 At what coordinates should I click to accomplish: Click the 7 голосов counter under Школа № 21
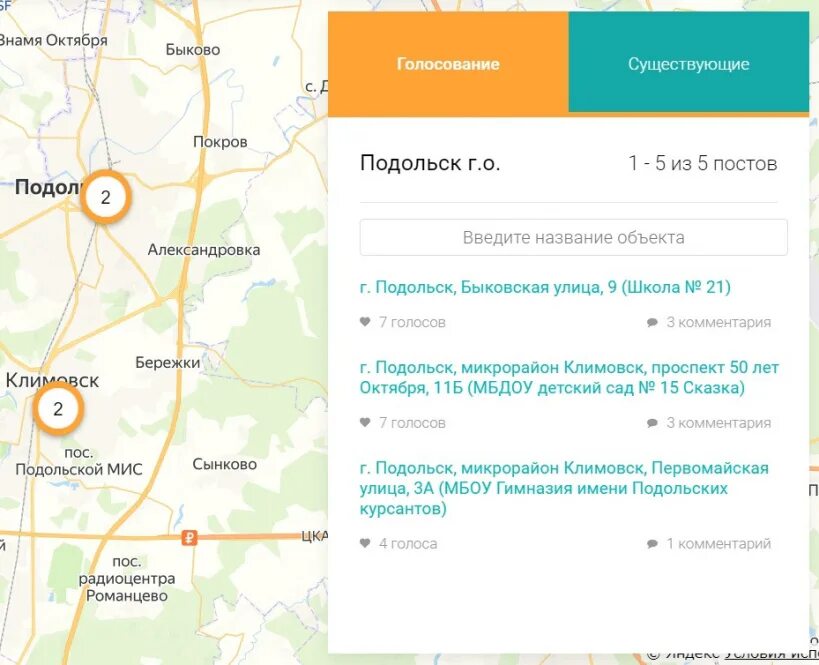coord(411,322)
